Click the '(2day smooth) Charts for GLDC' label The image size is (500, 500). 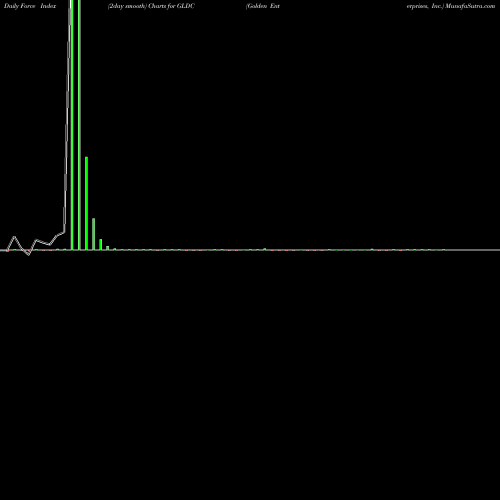(151, 6)
